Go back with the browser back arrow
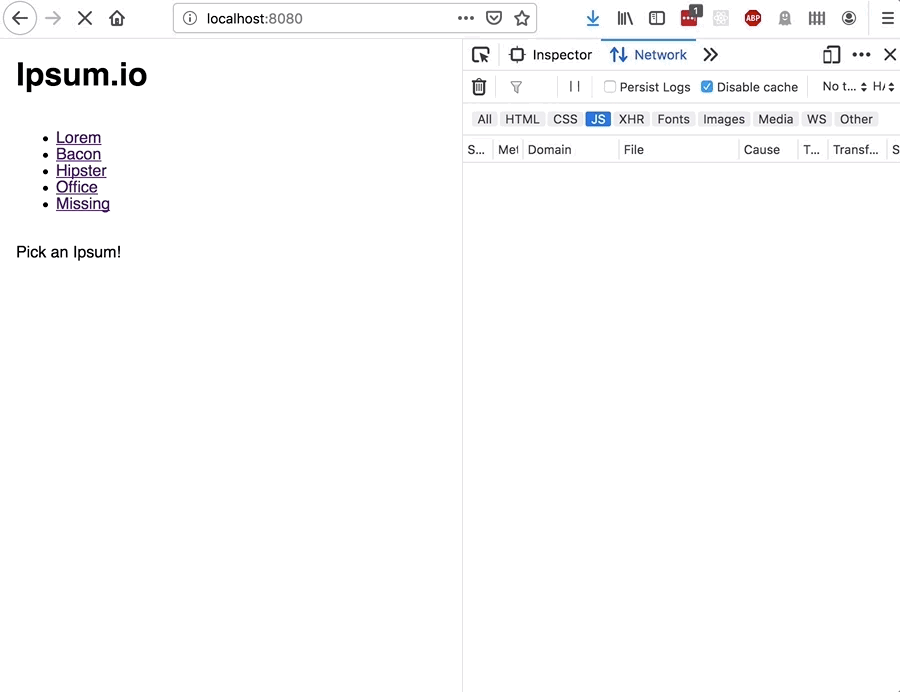The image size is (900, 692). [x=20, y=18]
